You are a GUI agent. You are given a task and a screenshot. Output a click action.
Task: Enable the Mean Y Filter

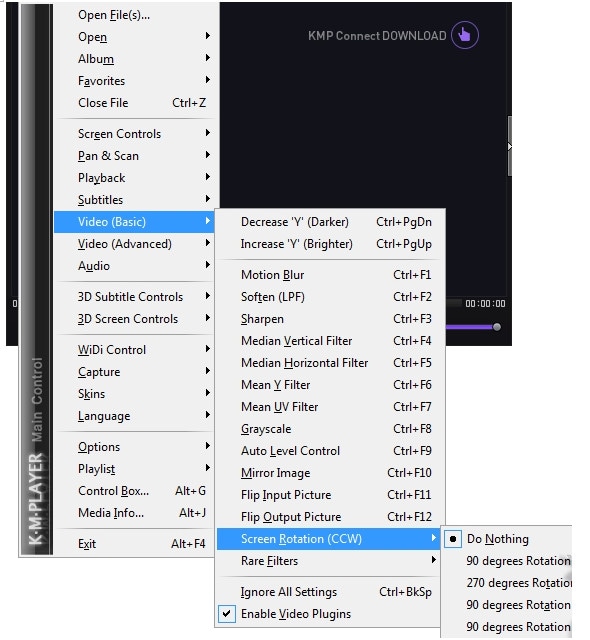coord(330,385)
